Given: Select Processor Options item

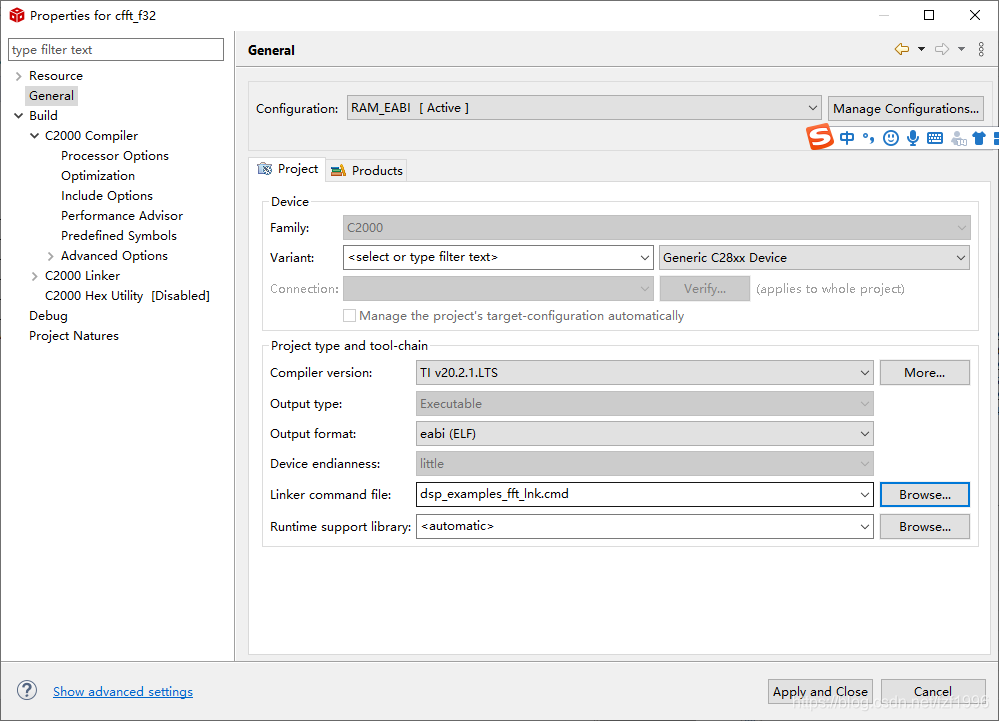Looking at the screenshot, I should click(115, 155).
